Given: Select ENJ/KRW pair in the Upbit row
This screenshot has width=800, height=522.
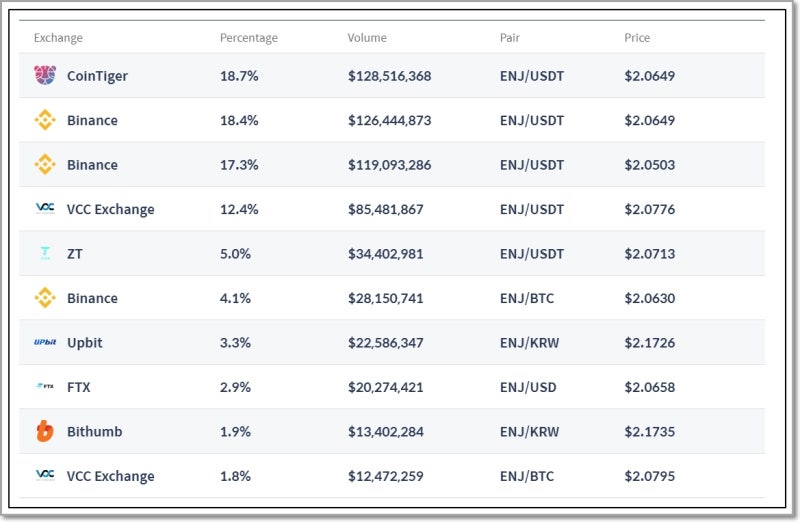Looking at the screenshot, I should tap(529, 342).
